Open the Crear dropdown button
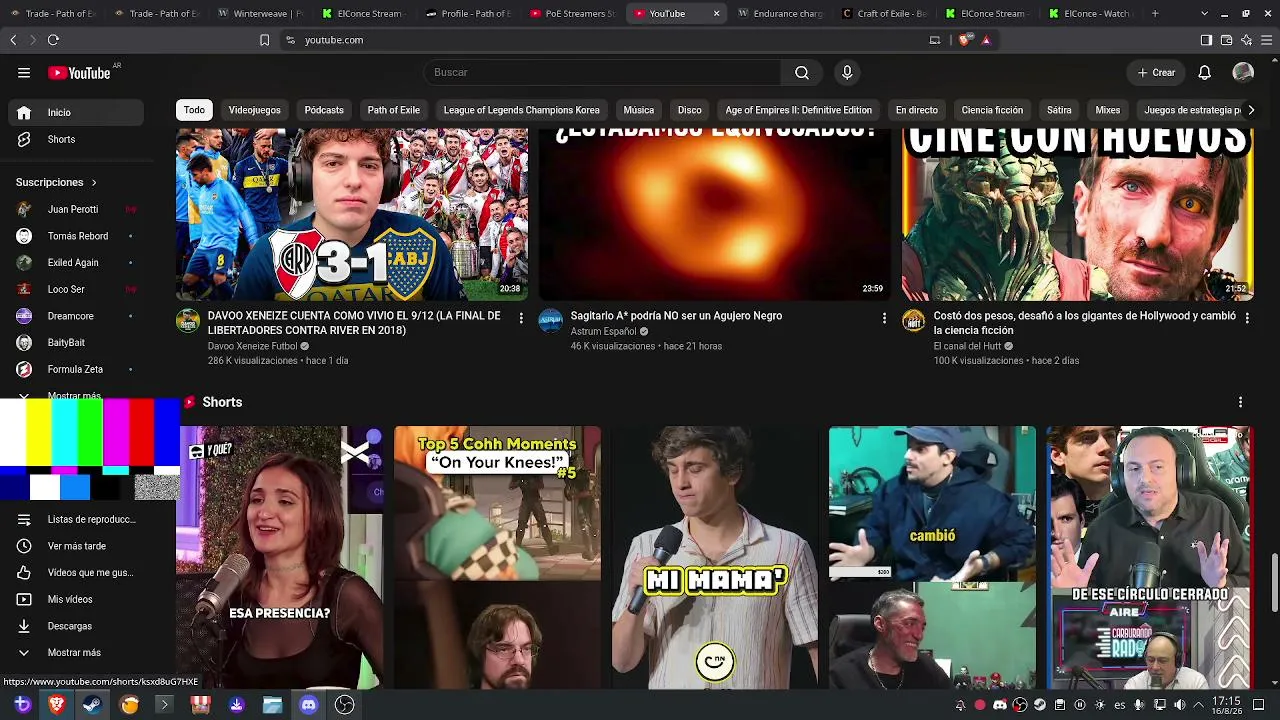This screenshot has height=720, width=1280. [1156, 72]
